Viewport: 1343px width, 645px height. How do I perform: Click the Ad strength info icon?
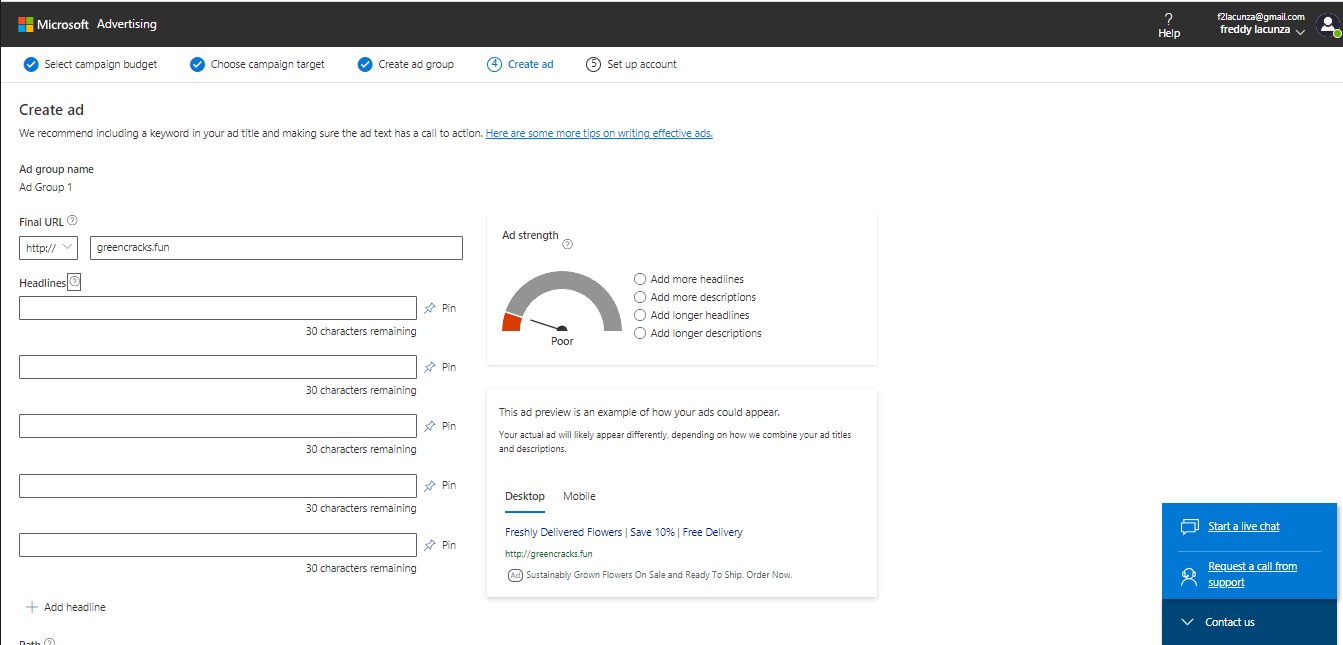pos(567,244)
